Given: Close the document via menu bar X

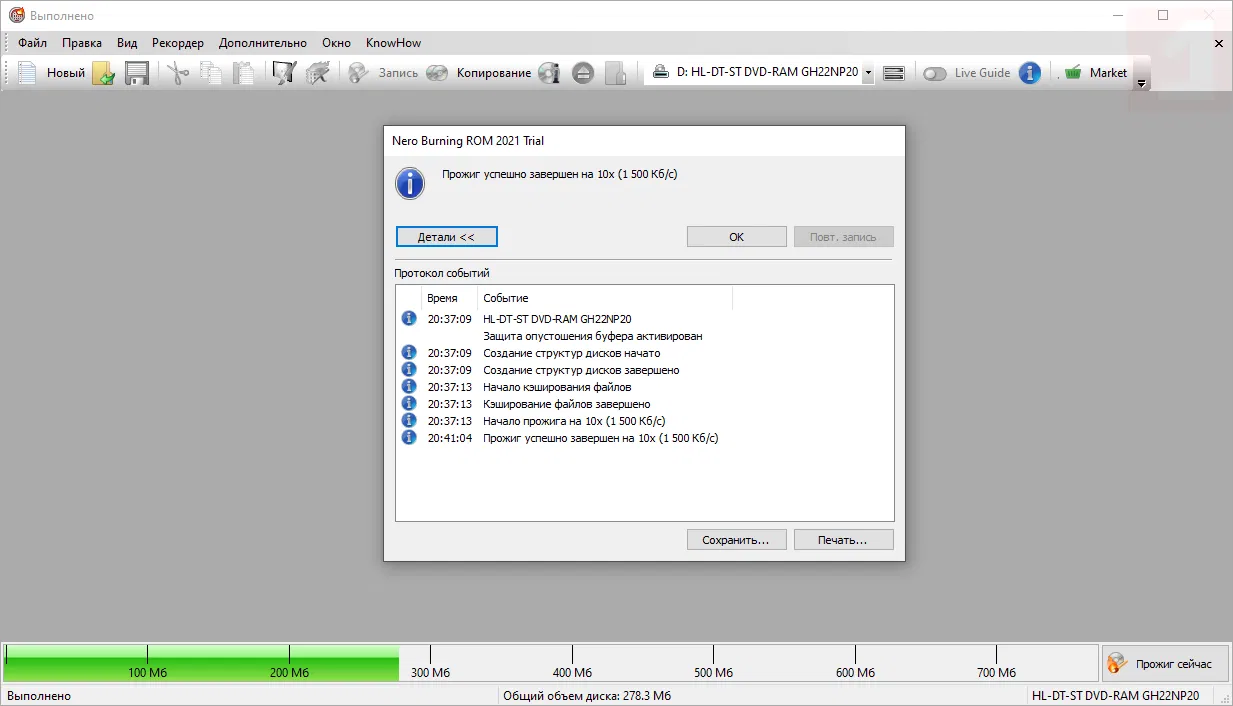Looking at the screenshot, I should coord(1219,43).
